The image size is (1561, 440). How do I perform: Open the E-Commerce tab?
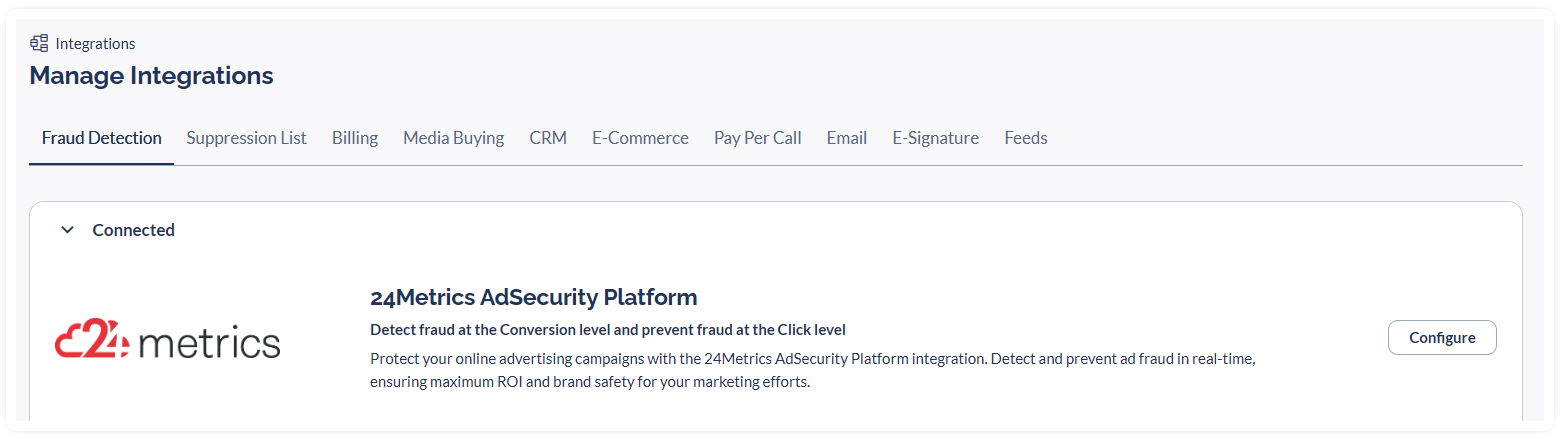coord(640,138)
